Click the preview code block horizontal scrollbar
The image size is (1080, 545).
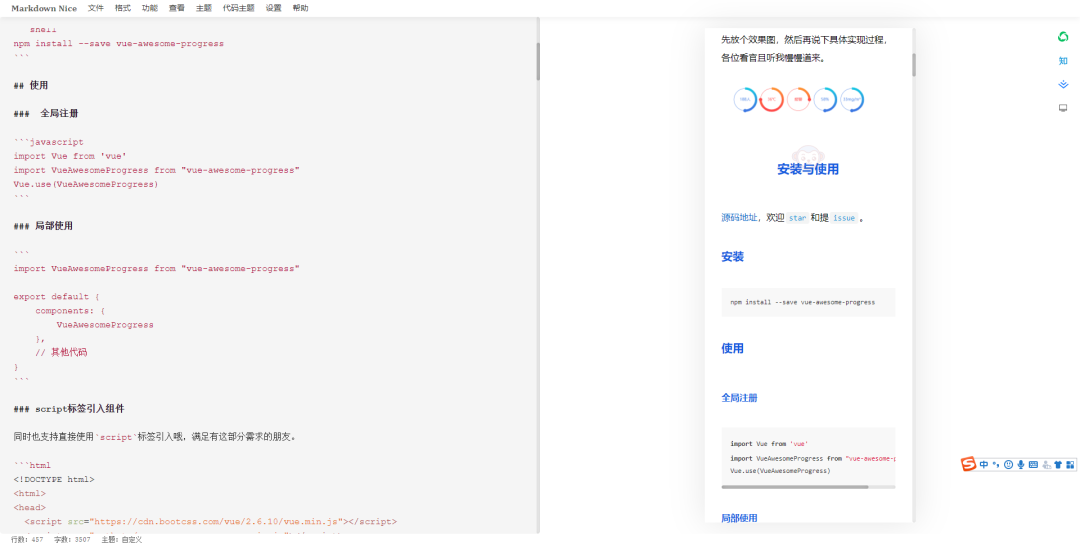pyautogui.click(x=795, y=487)
